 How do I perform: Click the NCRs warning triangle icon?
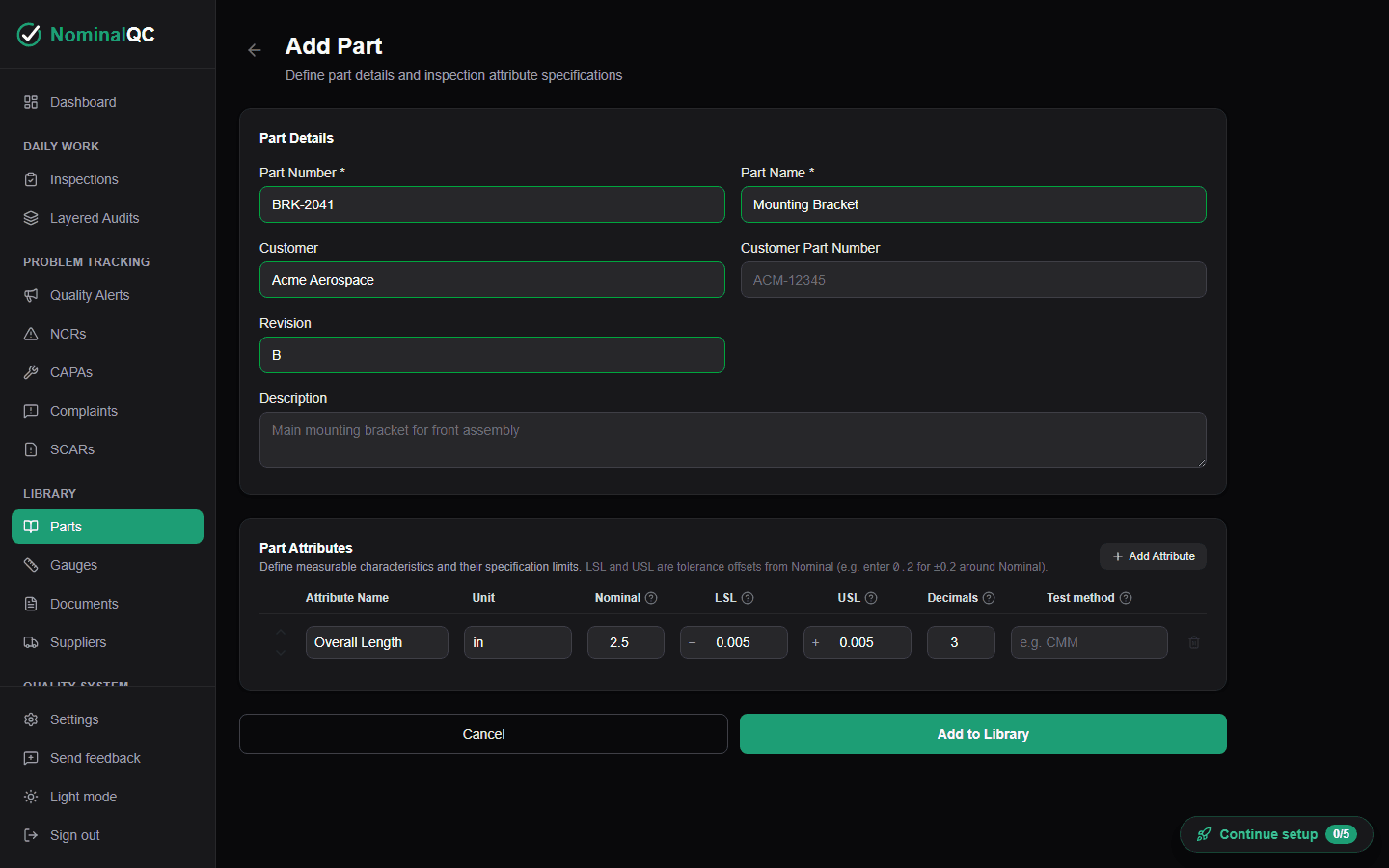[31, 334]
